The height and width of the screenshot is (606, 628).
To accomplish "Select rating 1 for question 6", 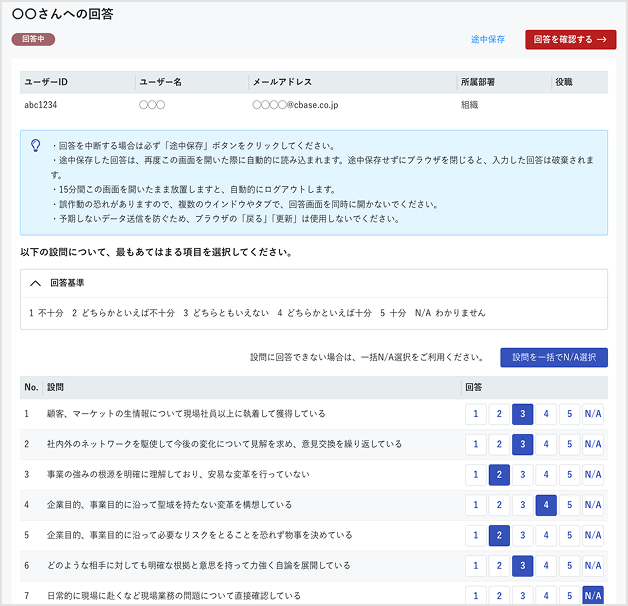I will point(475,566).
